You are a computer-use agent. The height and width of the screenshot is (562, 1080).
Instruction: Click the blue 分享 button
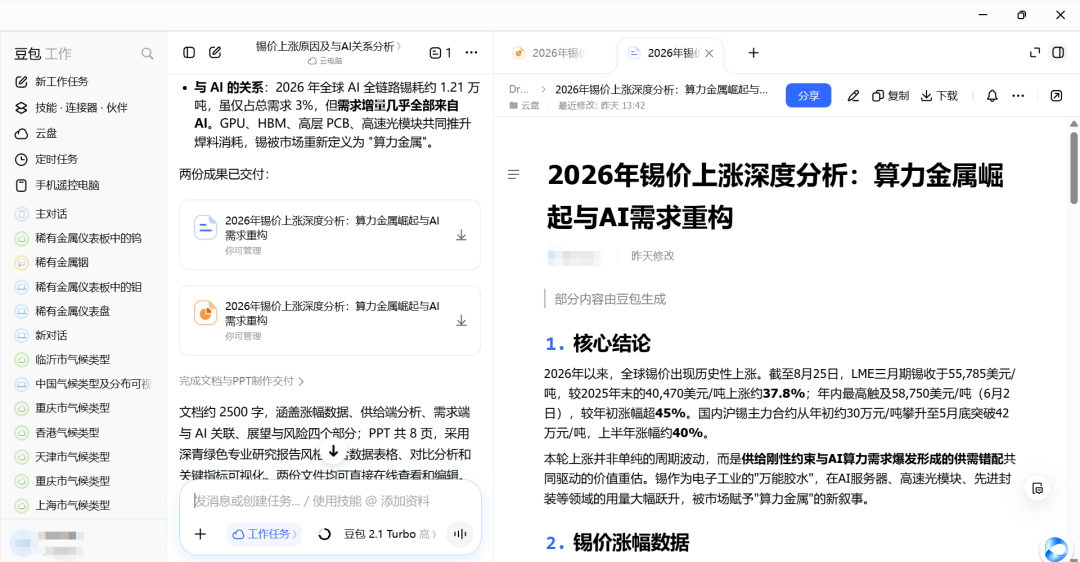809,96
